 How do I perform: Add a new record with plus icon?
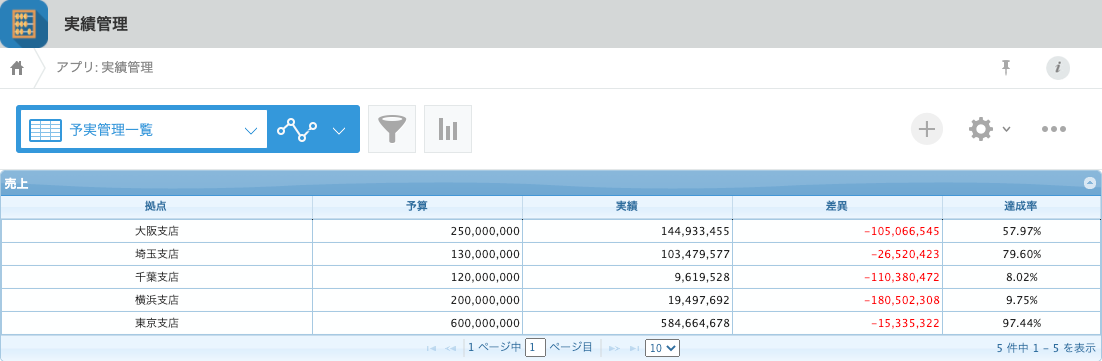927,129
